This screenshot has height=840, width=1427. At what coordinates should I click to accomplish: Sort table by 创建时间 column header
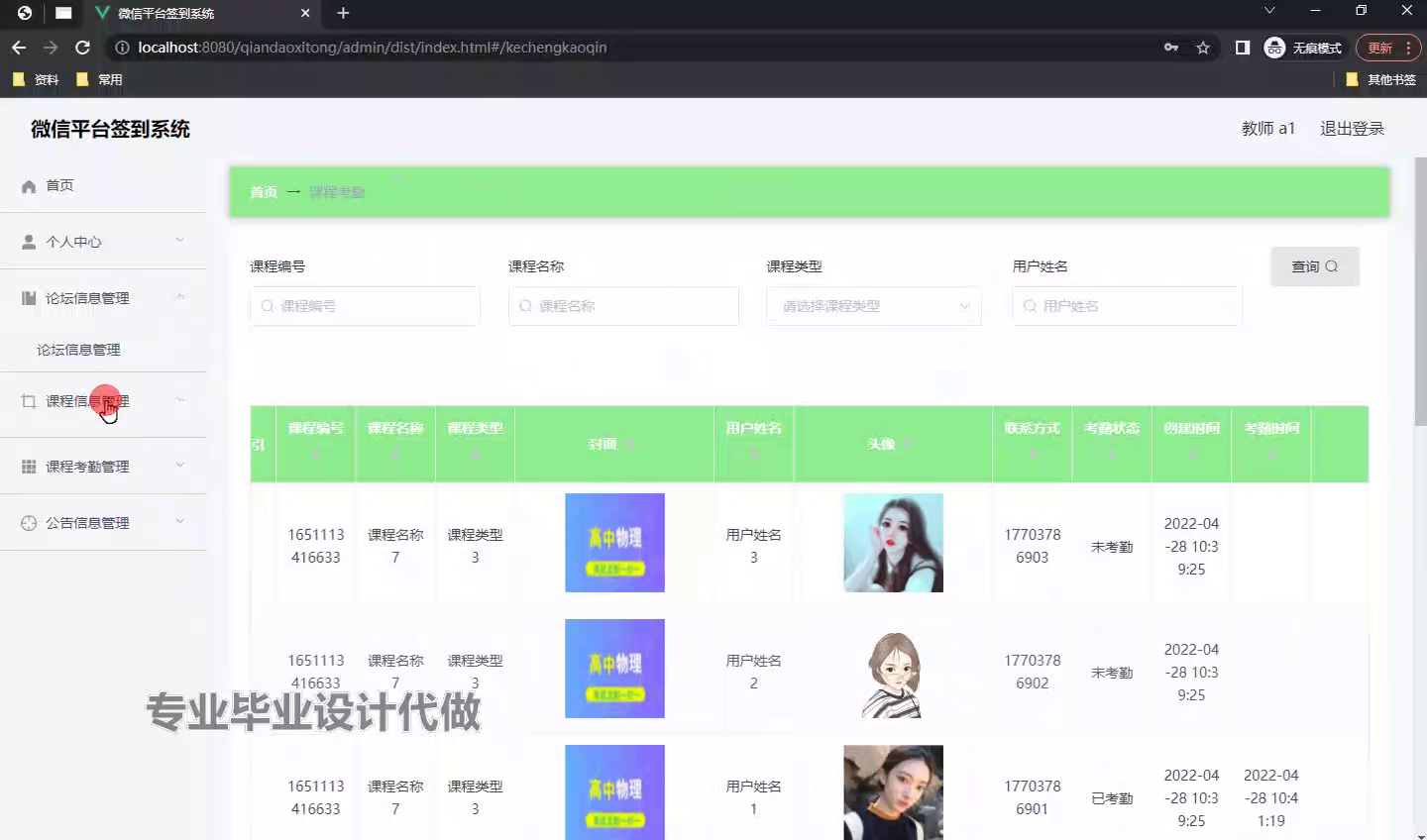click(x=1191, y=442)
